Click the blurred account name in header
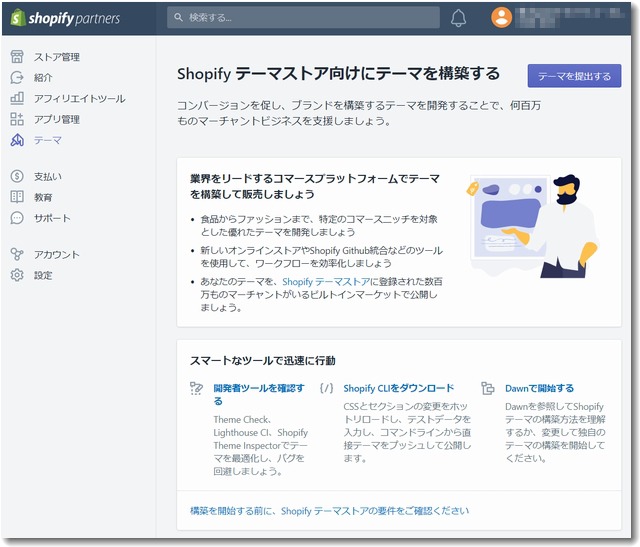640x547 pixels. click(570, 18)
